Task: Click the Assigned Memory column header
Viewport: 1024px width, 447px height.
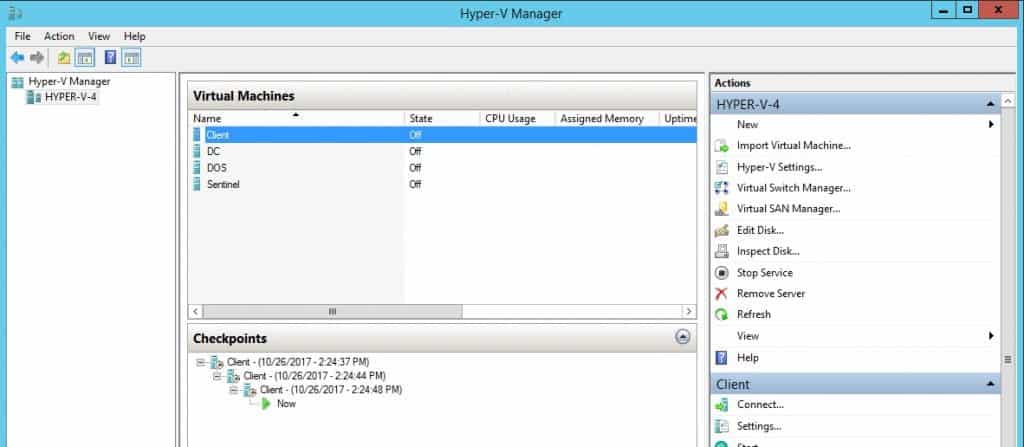Action: click(607, 118)
